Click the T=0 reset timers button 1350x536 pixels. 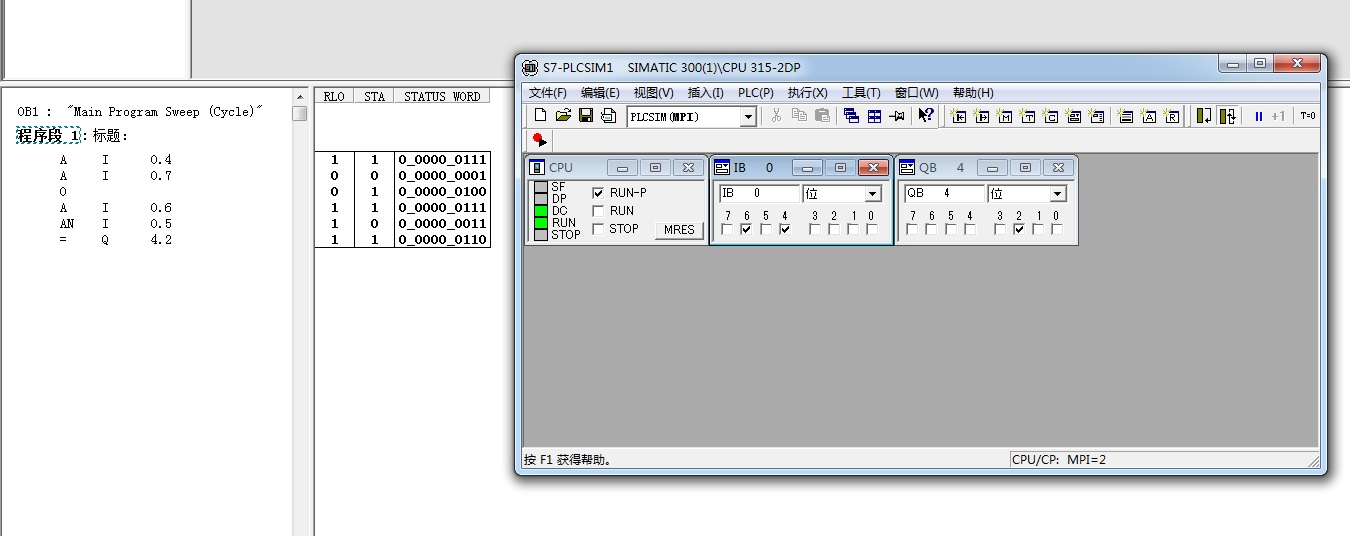(x=1308, y=116)
